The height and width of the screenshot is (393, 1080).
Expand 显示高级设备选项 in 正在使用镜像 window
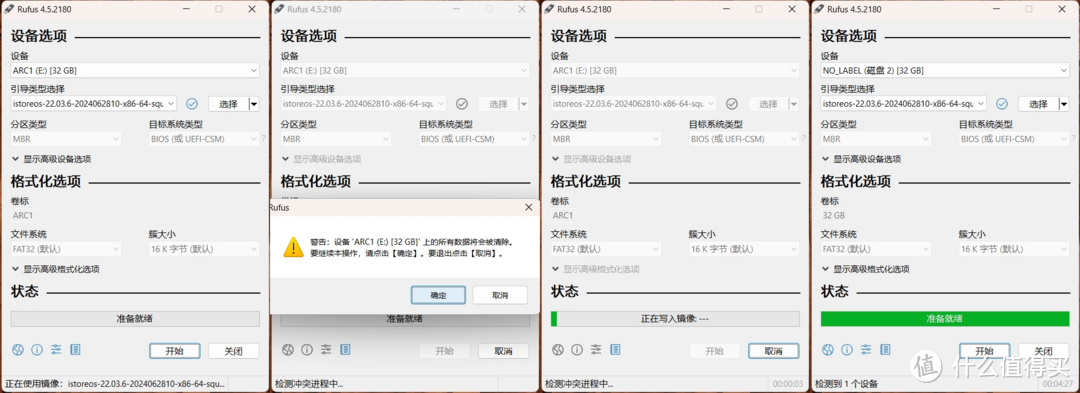tap(52, 159)
